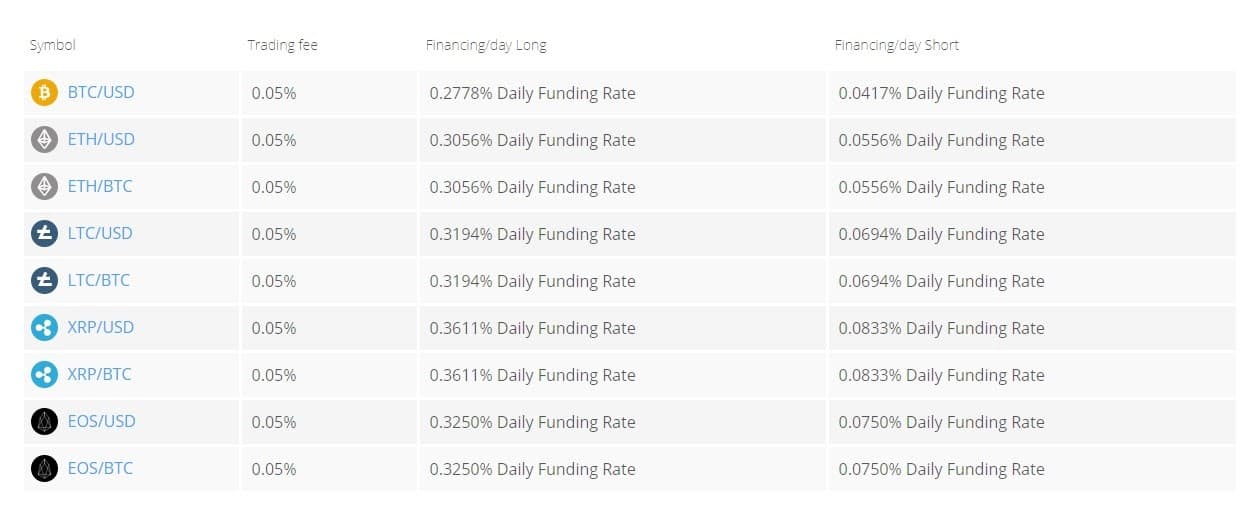Open the XRP/BTC symbol link
Screen dimensions: 1257x513
point(100,374)
